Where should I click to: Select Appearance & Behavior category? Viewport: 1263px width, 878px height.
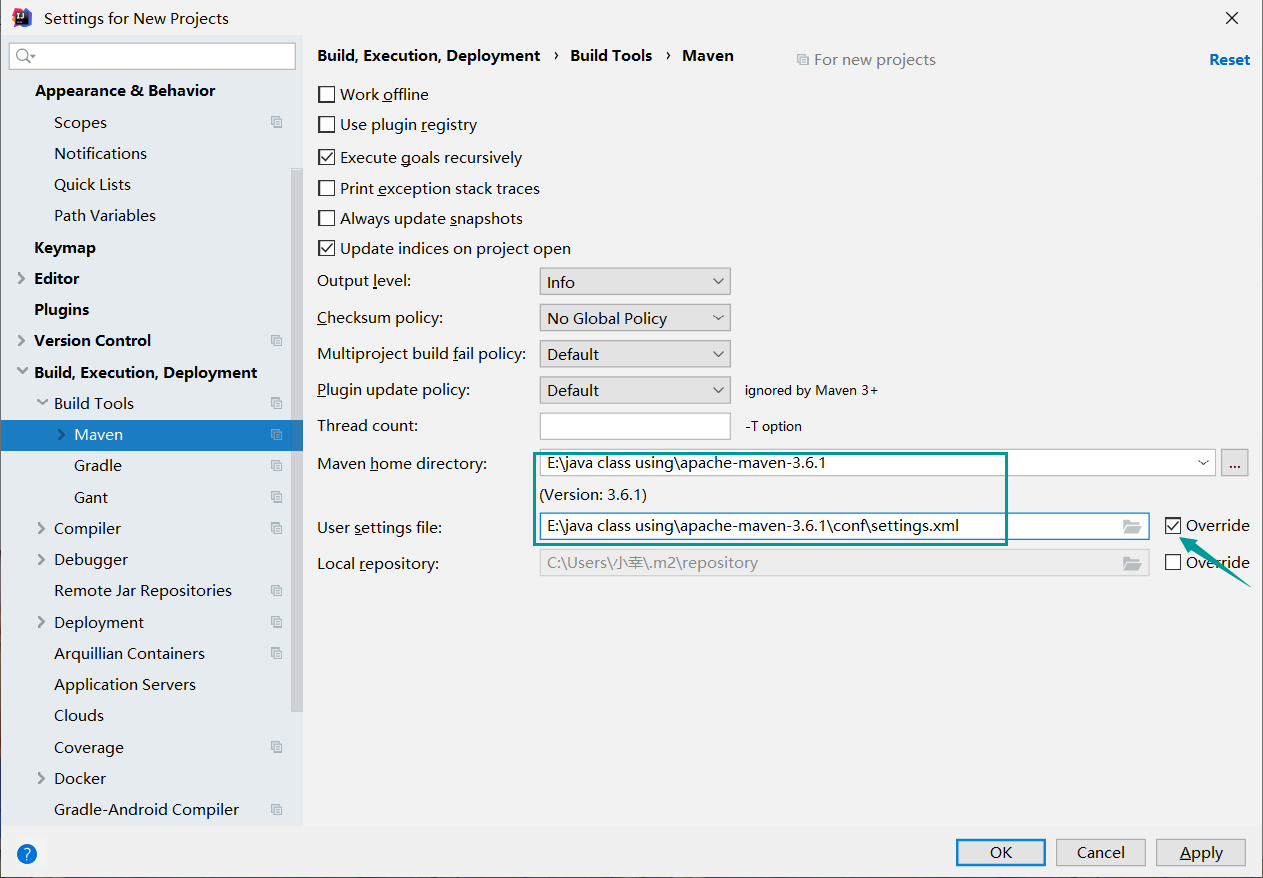(125, 91)
